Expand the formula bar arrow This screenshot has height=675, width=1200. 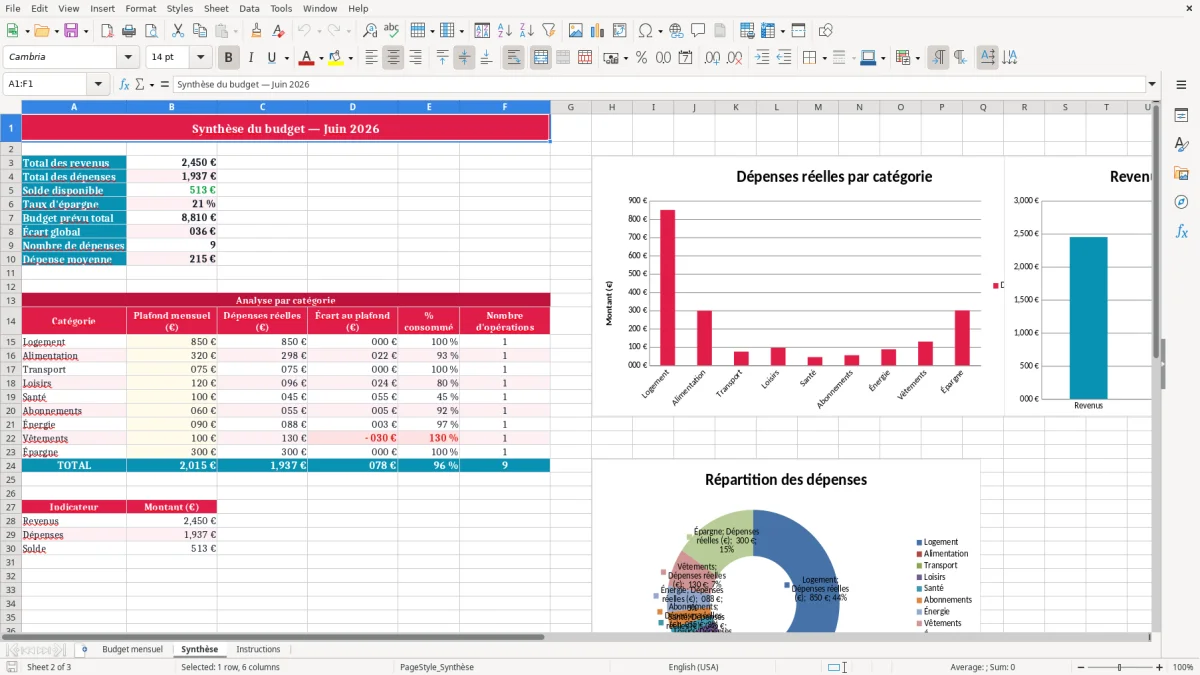1152,84
